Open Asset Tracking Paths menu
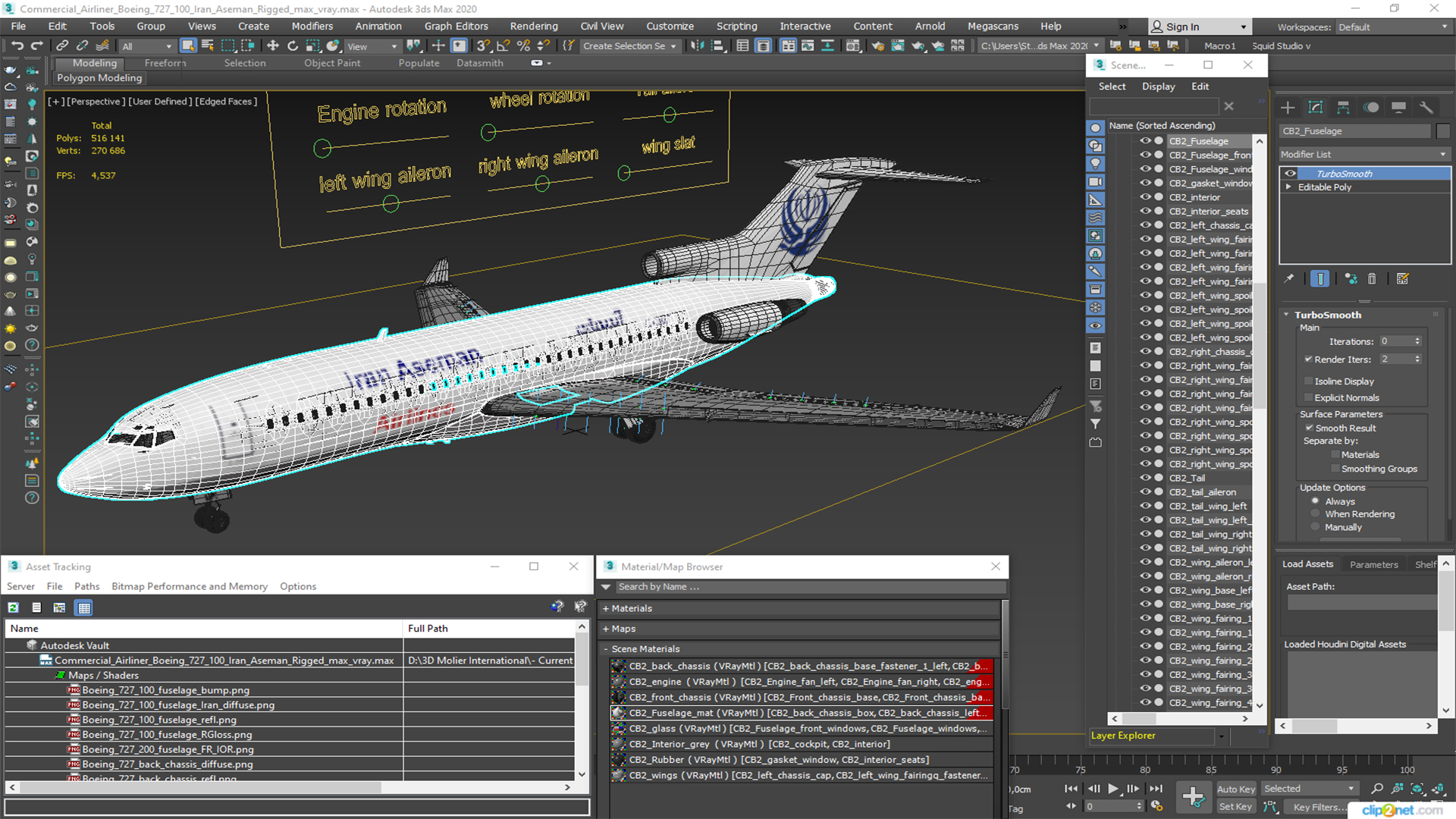 [87, 586]
